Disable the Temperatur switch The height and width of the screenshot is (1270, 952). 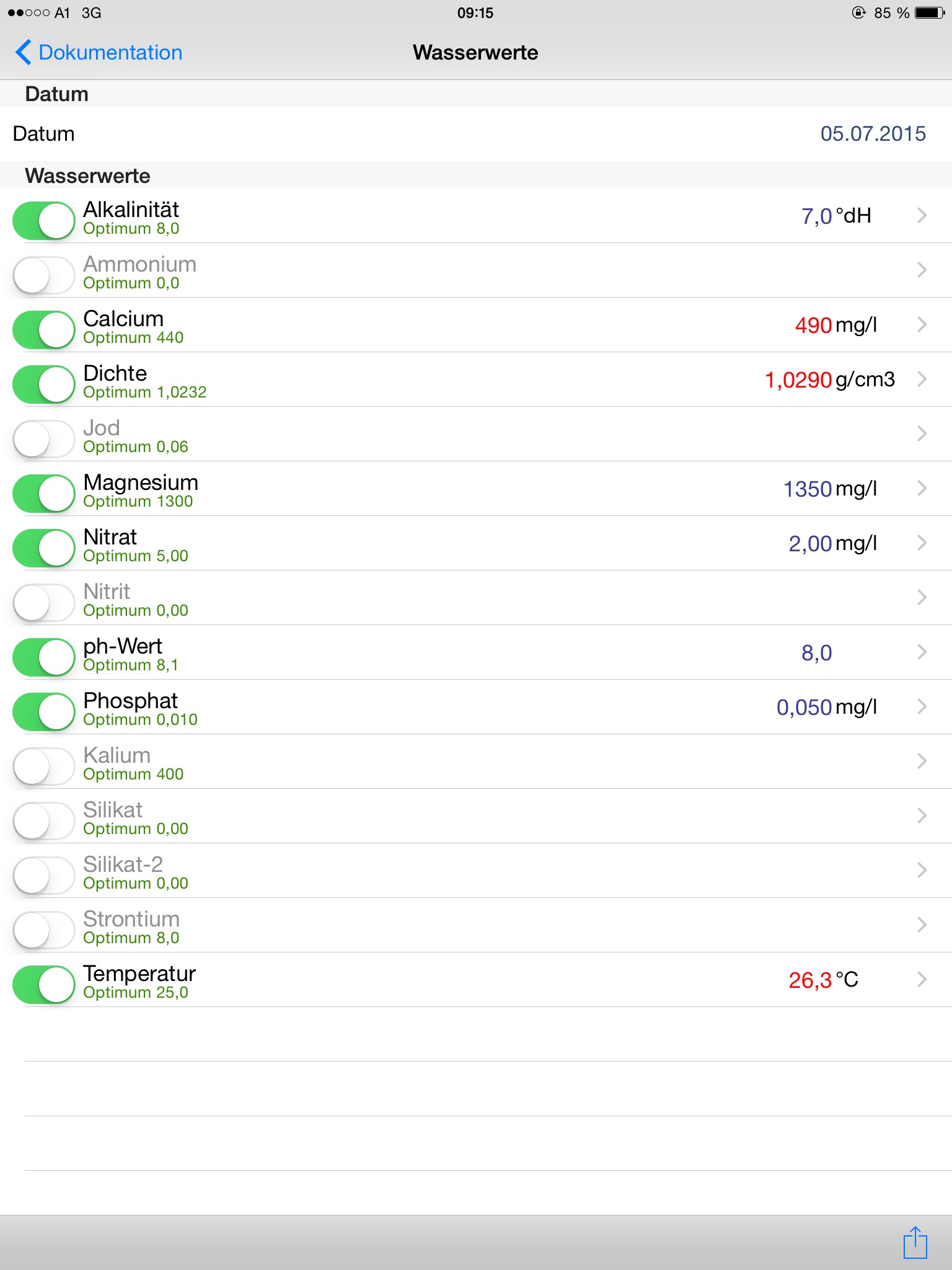pos(44,984)
